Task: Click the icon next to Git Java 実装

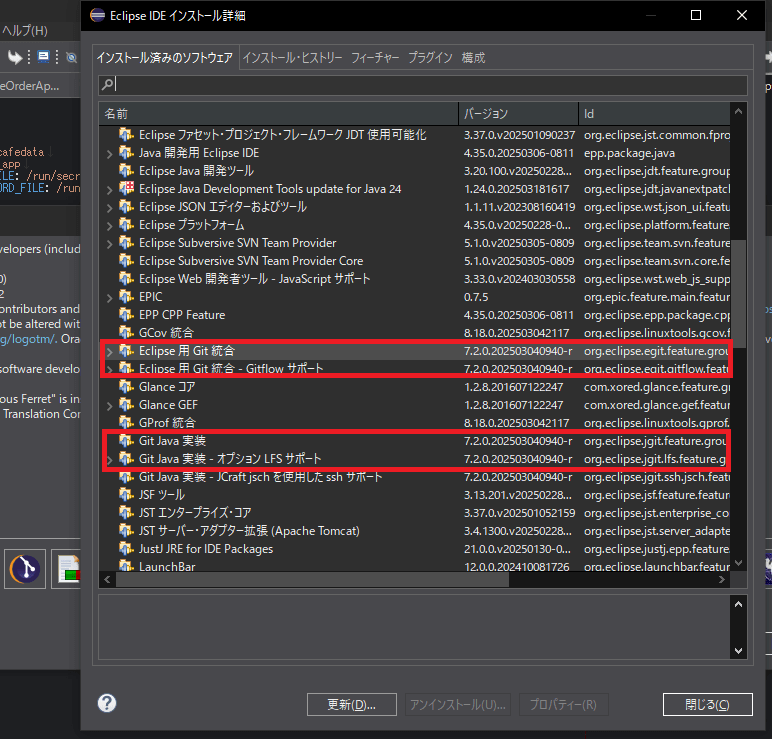Action: (126, 441)
